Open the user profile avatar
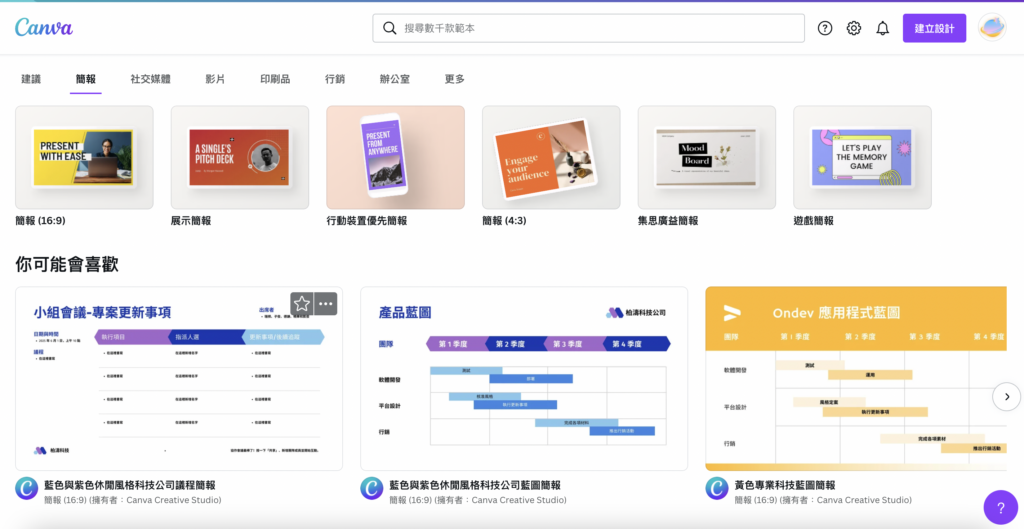The width and height of the screenshot is (1024, 529). click(992, 28)
